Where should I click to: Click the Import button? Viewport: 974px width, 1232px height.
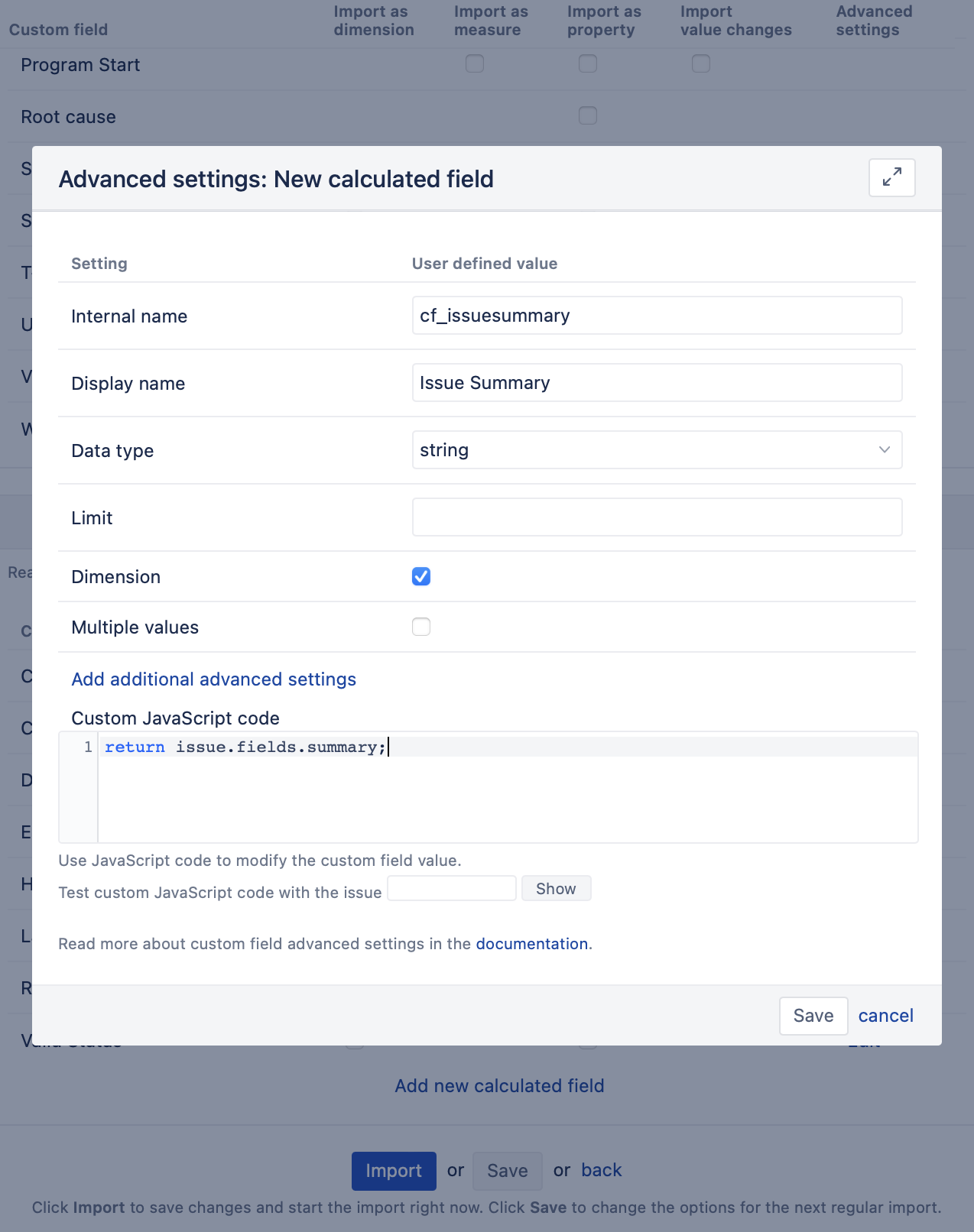tap(394, 1171)
